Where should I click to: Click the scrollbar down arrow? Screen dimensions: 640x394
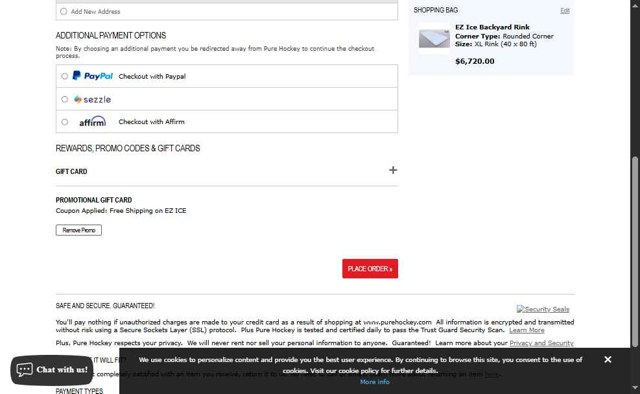pos(635,387)
